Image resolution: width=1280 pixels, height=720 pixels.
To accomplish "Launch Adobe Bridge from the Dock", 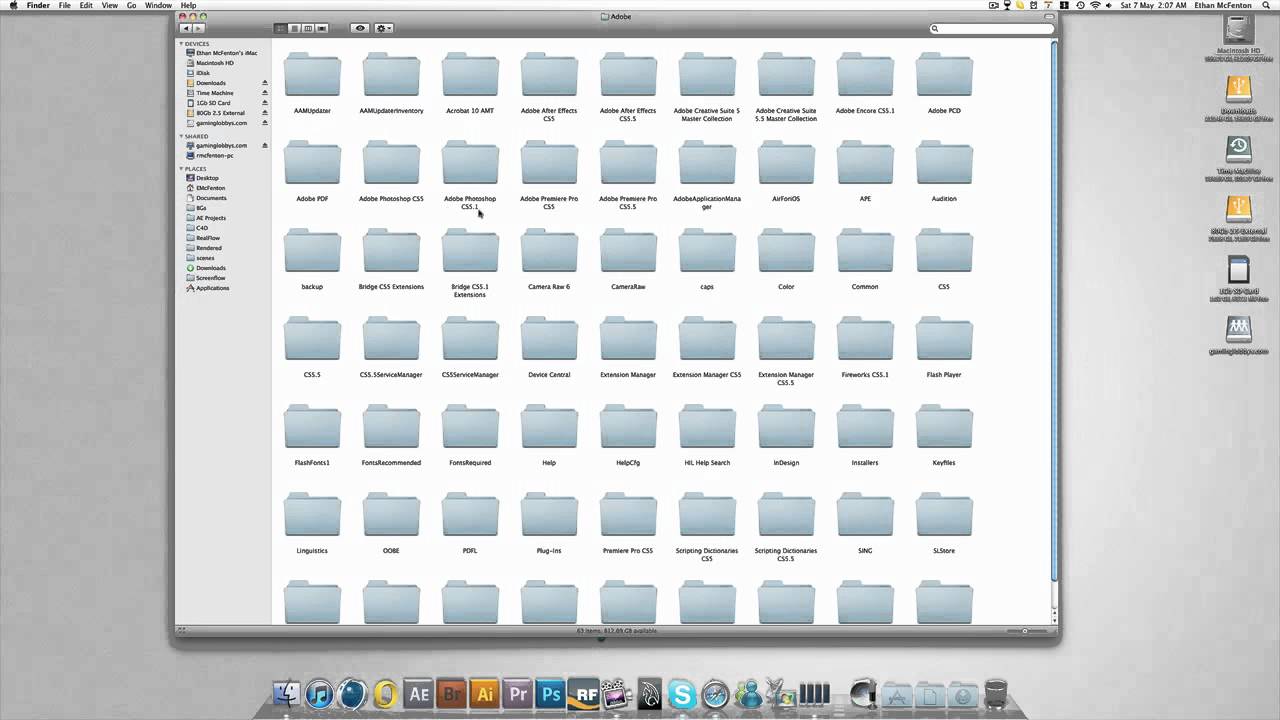I will tap(452, 693).
